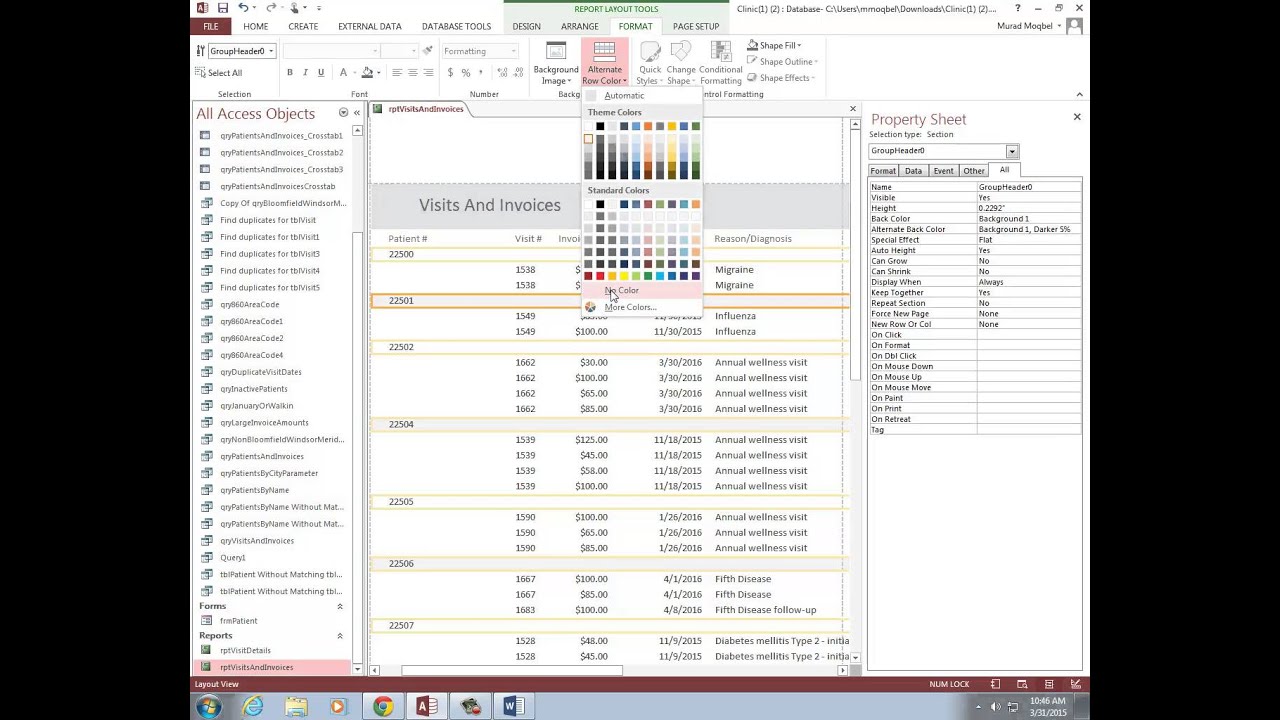Open Conditional Formatting dialog
This screenshot has width=1280, height=720.
720,63
